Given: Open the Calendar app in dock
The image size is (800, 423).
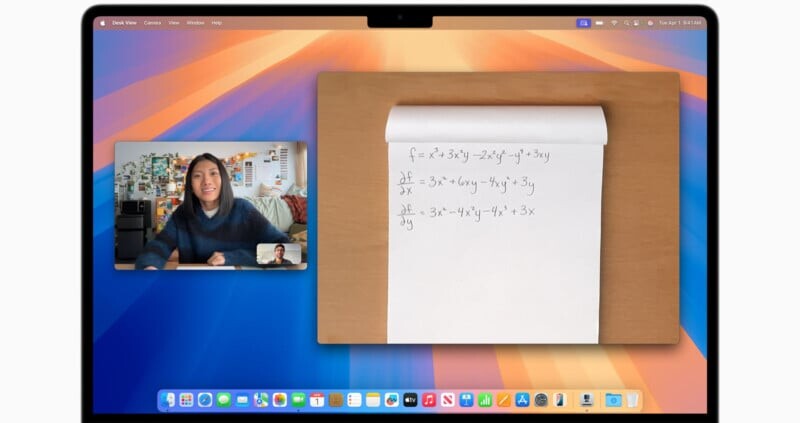Looking at the screenshot, I should click(317, 400).
